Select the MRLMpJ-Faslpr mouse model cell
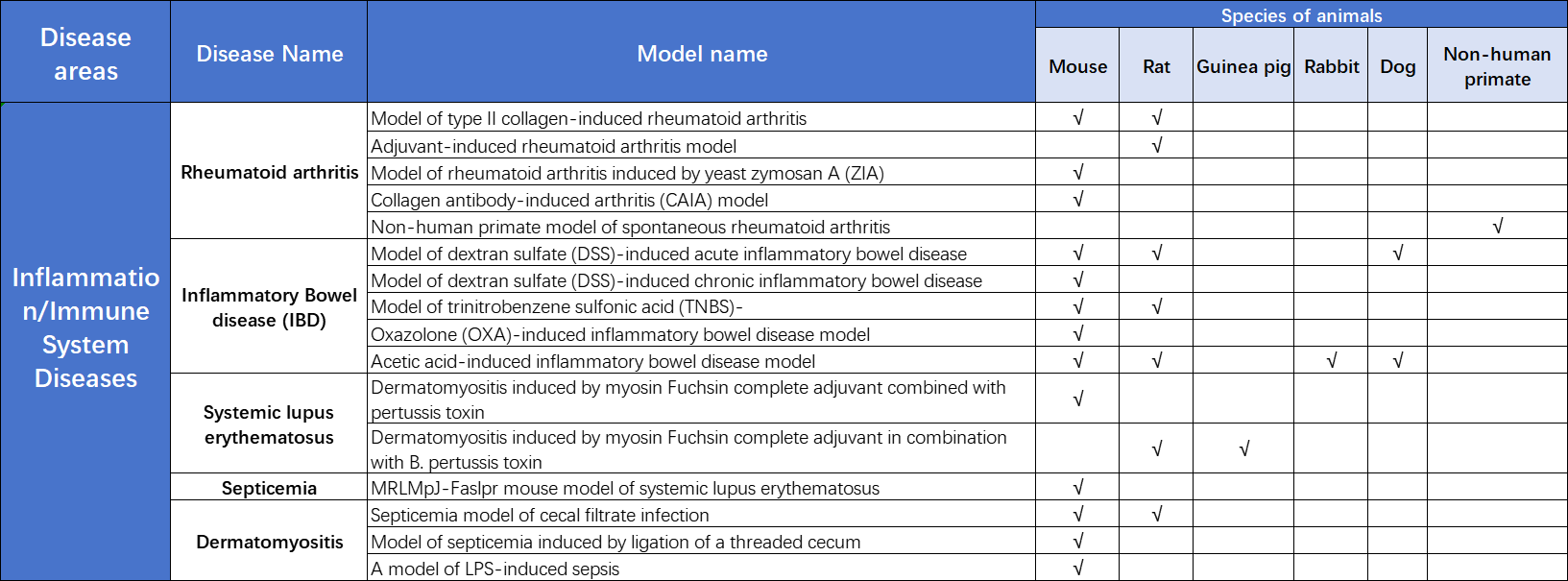This screenshot has width=1568, height=581. pyautogui.click(x=625, y=488)
